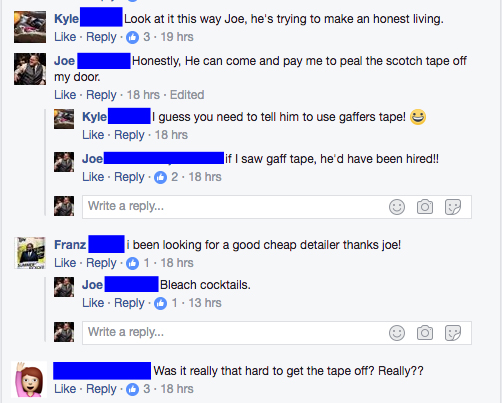Image resolution: width=502 pixels, height=403 pixels.
Task: Open sticker picker in first reply box
Action: point(453,207)
